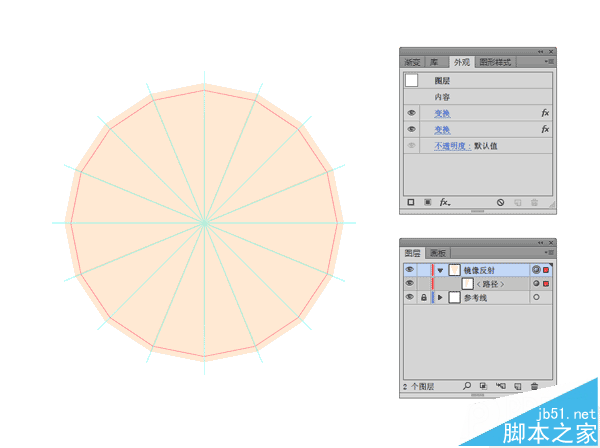The image size is (600, 448).
Task: Add new fill in Appearance panel
Action: click(x=428, y=202)
